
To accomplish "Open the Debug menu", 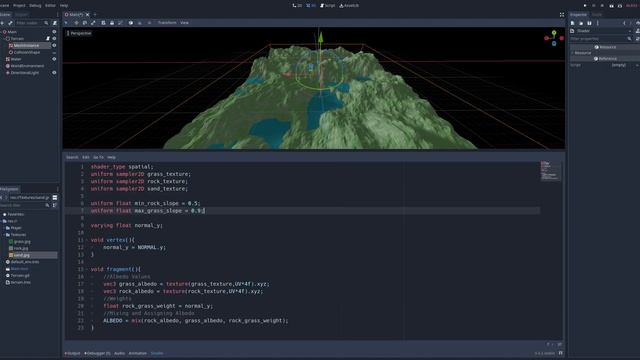I will 35,6.
